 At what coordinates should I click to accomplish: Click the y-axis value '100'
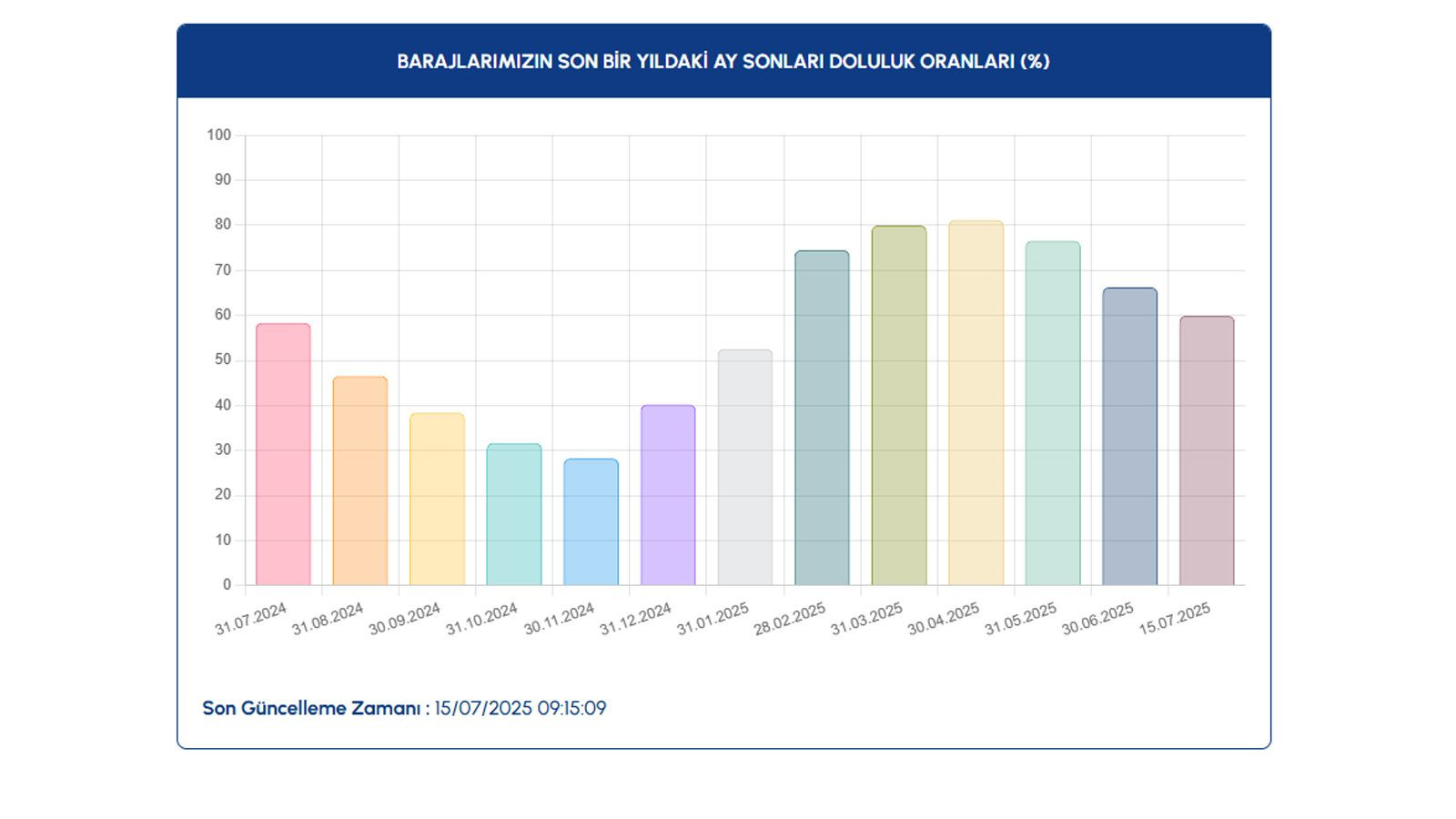(219, 135)
